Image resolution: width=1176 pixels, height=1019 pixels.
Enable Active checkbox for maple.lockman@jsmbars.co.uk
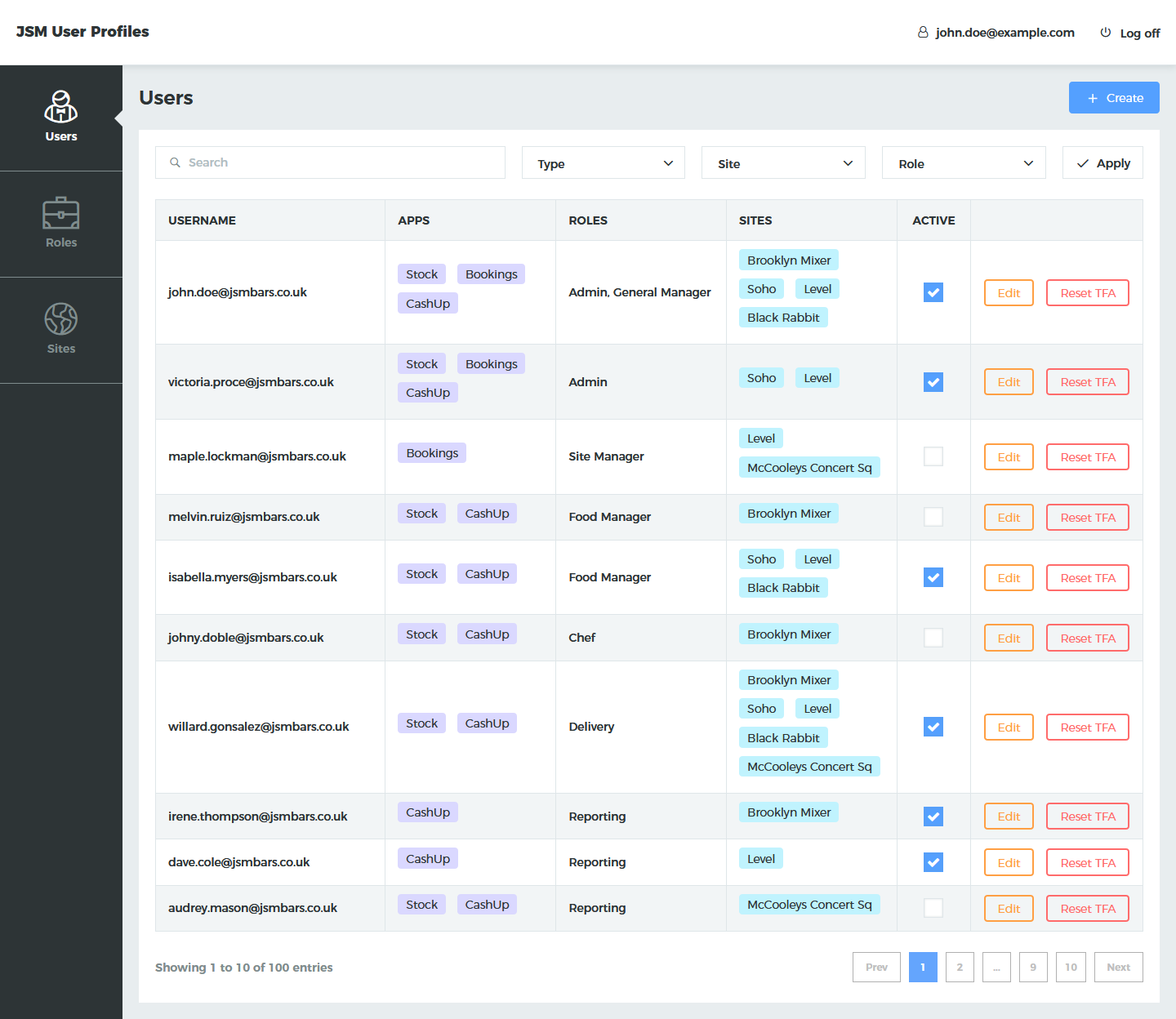click(933, 456)
